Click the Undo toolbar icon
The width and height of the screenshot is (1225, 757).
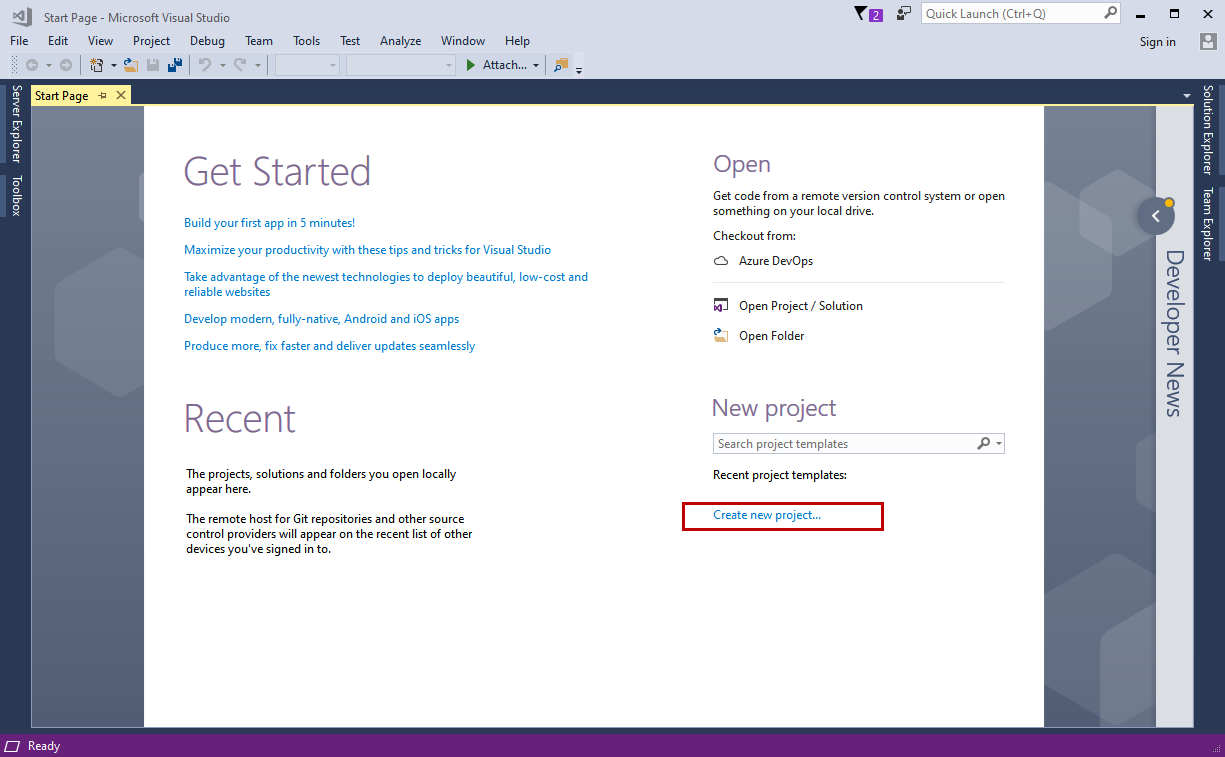pyautogui.click(x=205, y=65)
